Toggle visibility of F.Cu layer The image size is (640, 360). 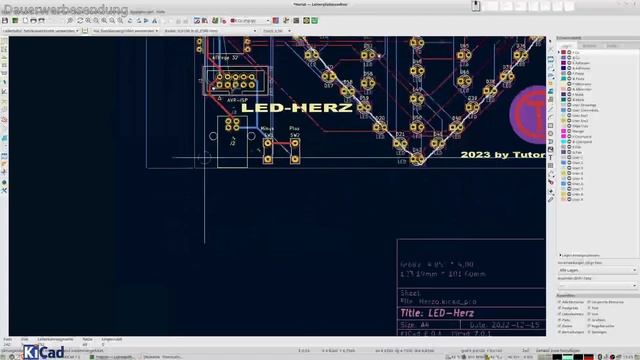(569, 52)
